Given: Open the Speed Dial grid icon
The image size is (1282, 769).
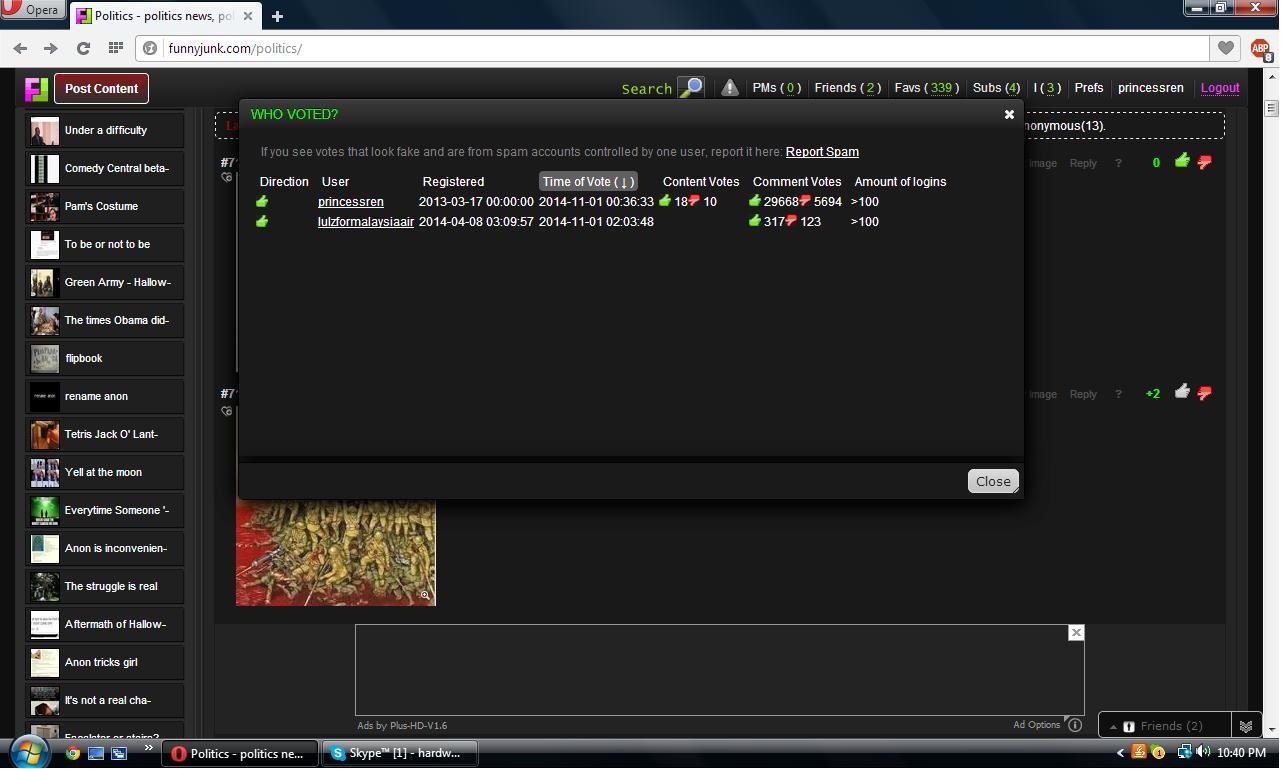Looking at the screenshot, I should (x=116, y=48).
